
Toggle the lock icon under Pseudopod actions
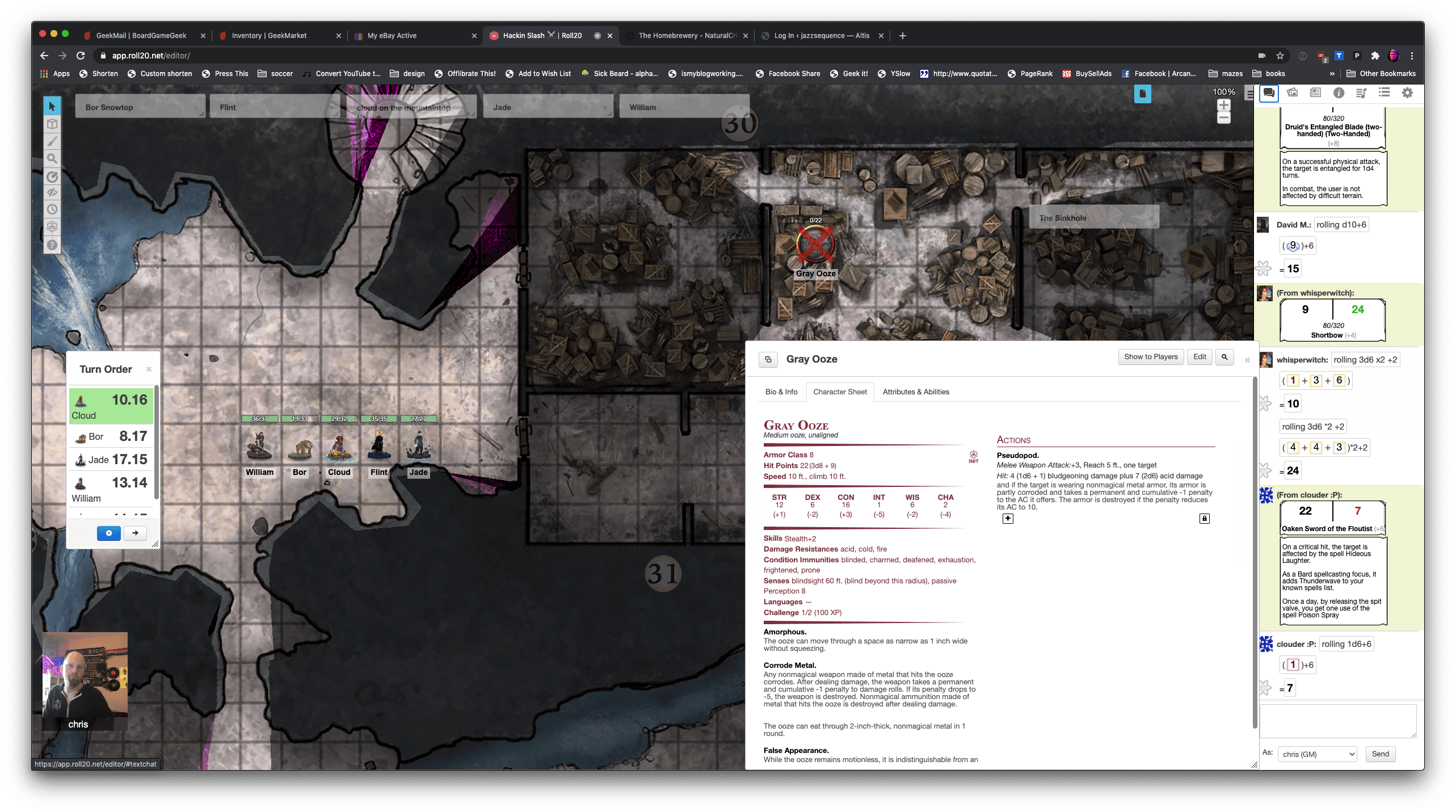[x=1205, y=518]
